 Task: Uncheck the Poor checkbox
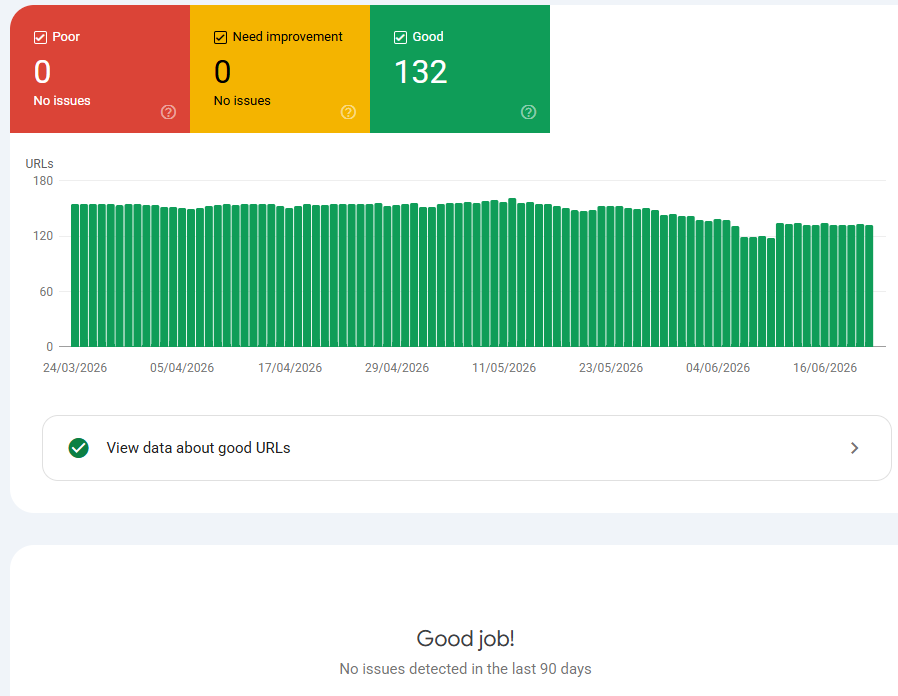[x=40, y=38]
